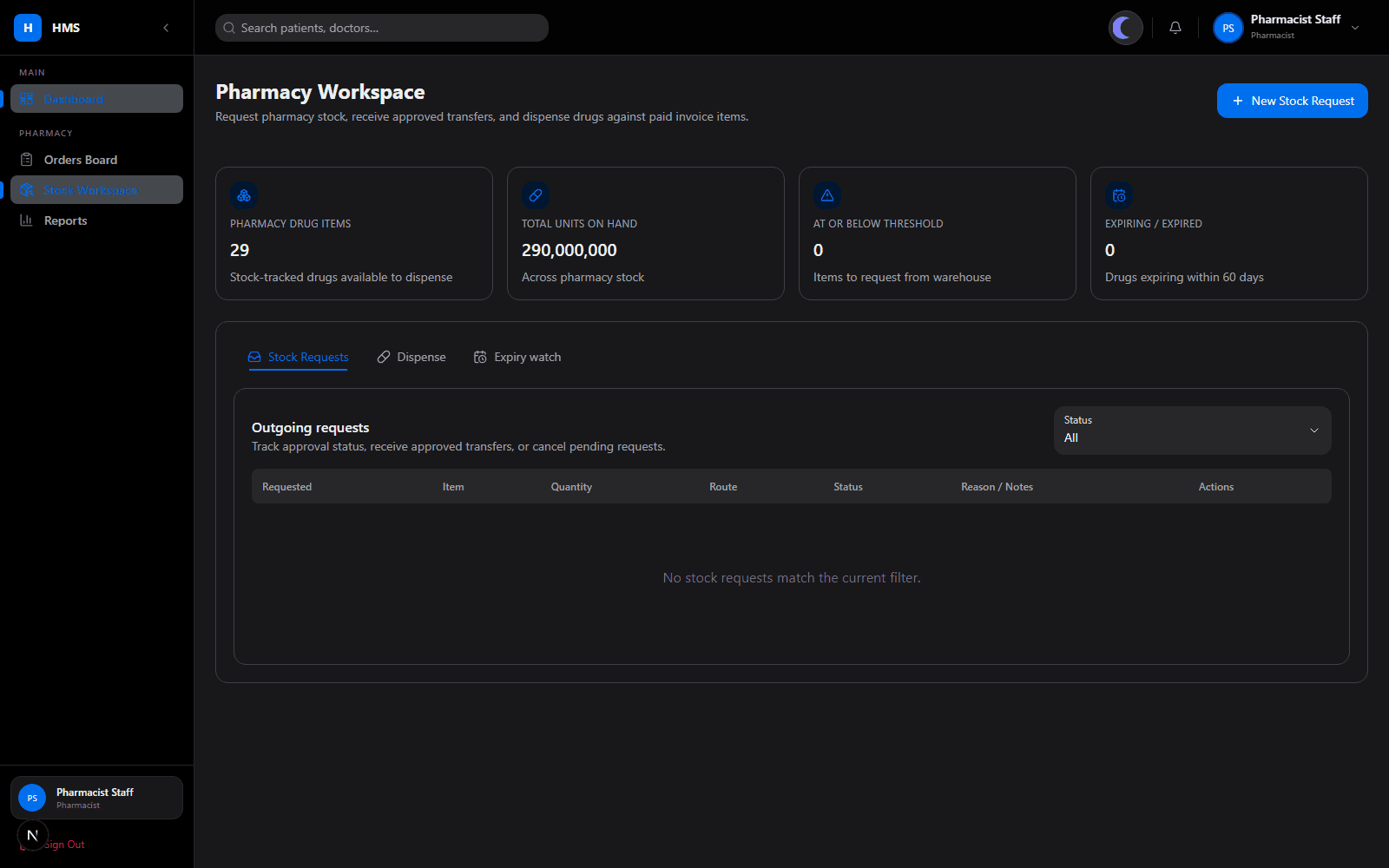Click the Route column header
Image resolution: width=1389 pixels, height=868 pixels.
pos(723,487)
